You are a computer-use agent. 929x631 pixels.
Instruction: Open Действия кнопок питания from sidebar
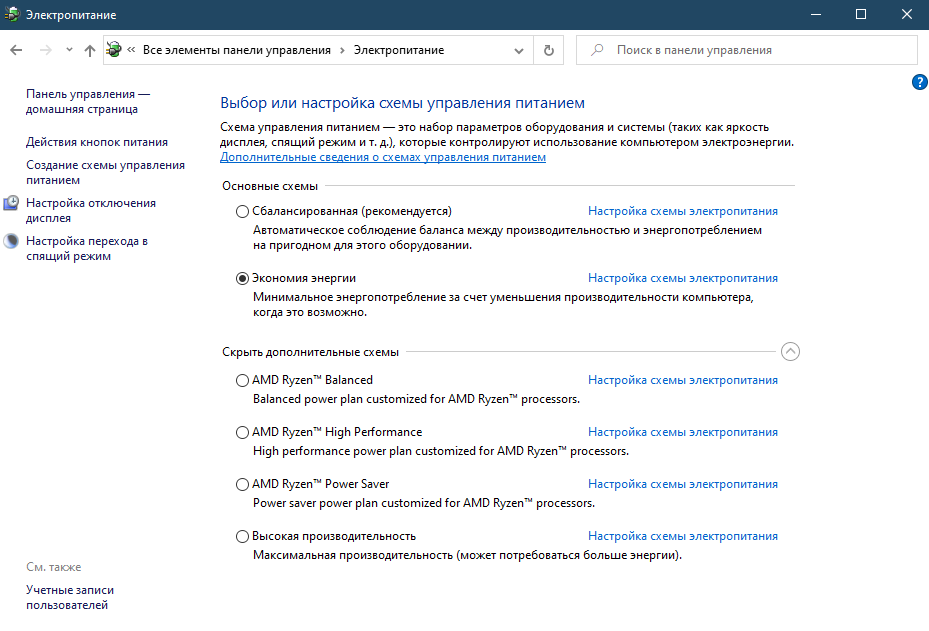(97, 142)
